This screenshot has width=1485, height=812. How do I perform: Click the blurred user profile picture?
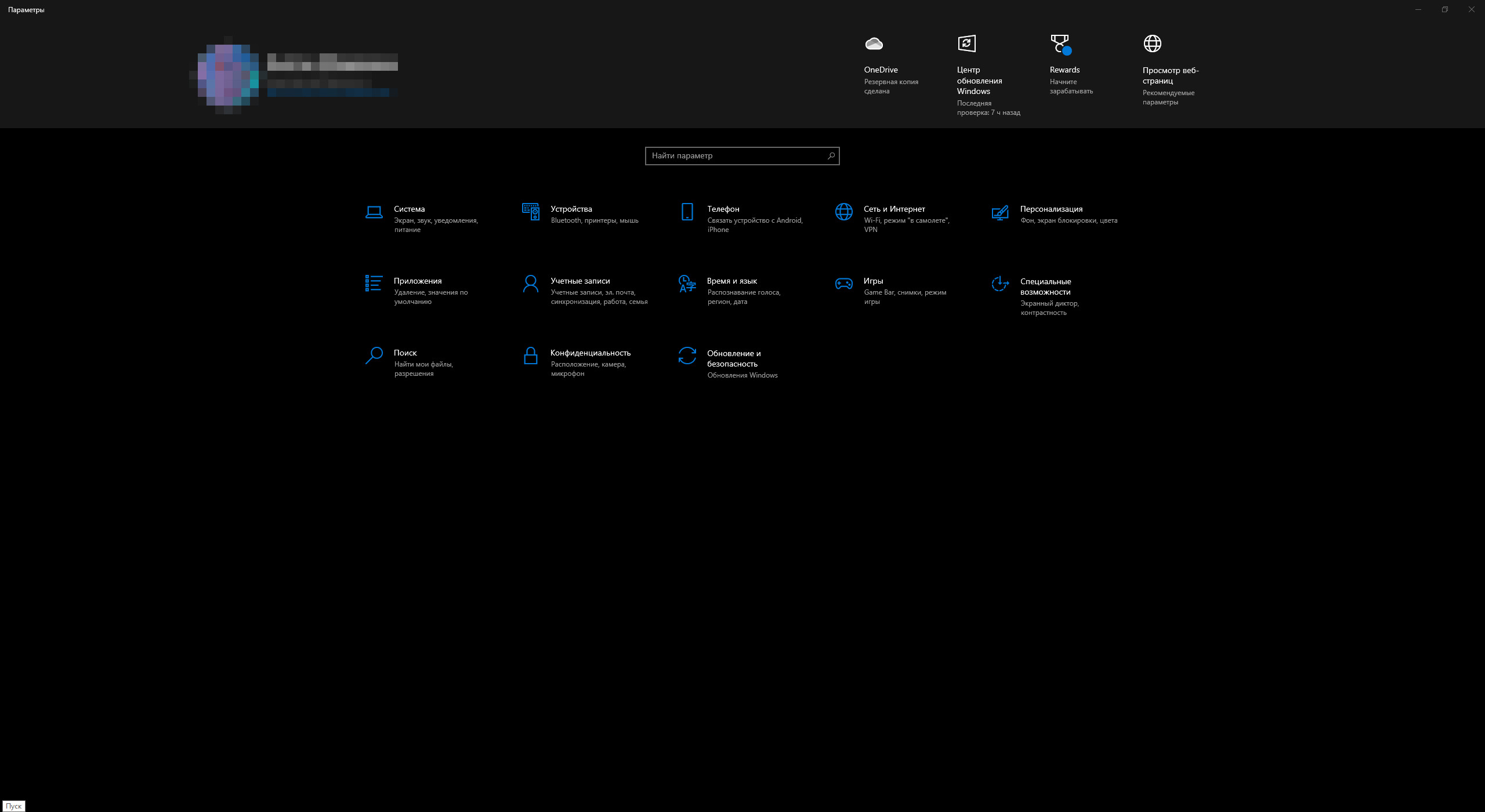pos(227,75)
